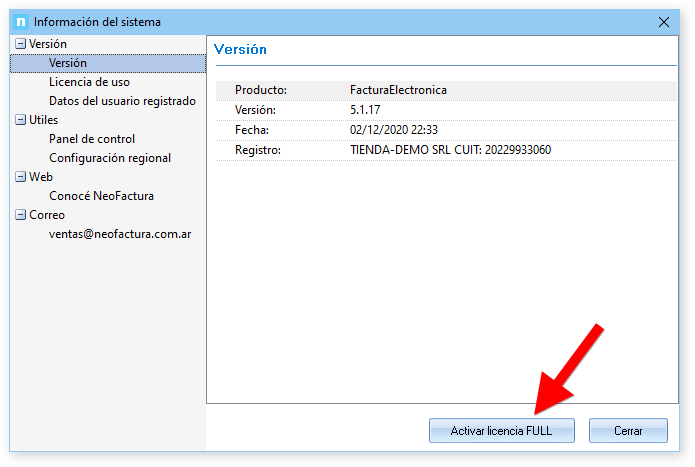Open Conocé NeoFactura web entry
The width and height of the screenshot is (695, 467).
point(101,196)
